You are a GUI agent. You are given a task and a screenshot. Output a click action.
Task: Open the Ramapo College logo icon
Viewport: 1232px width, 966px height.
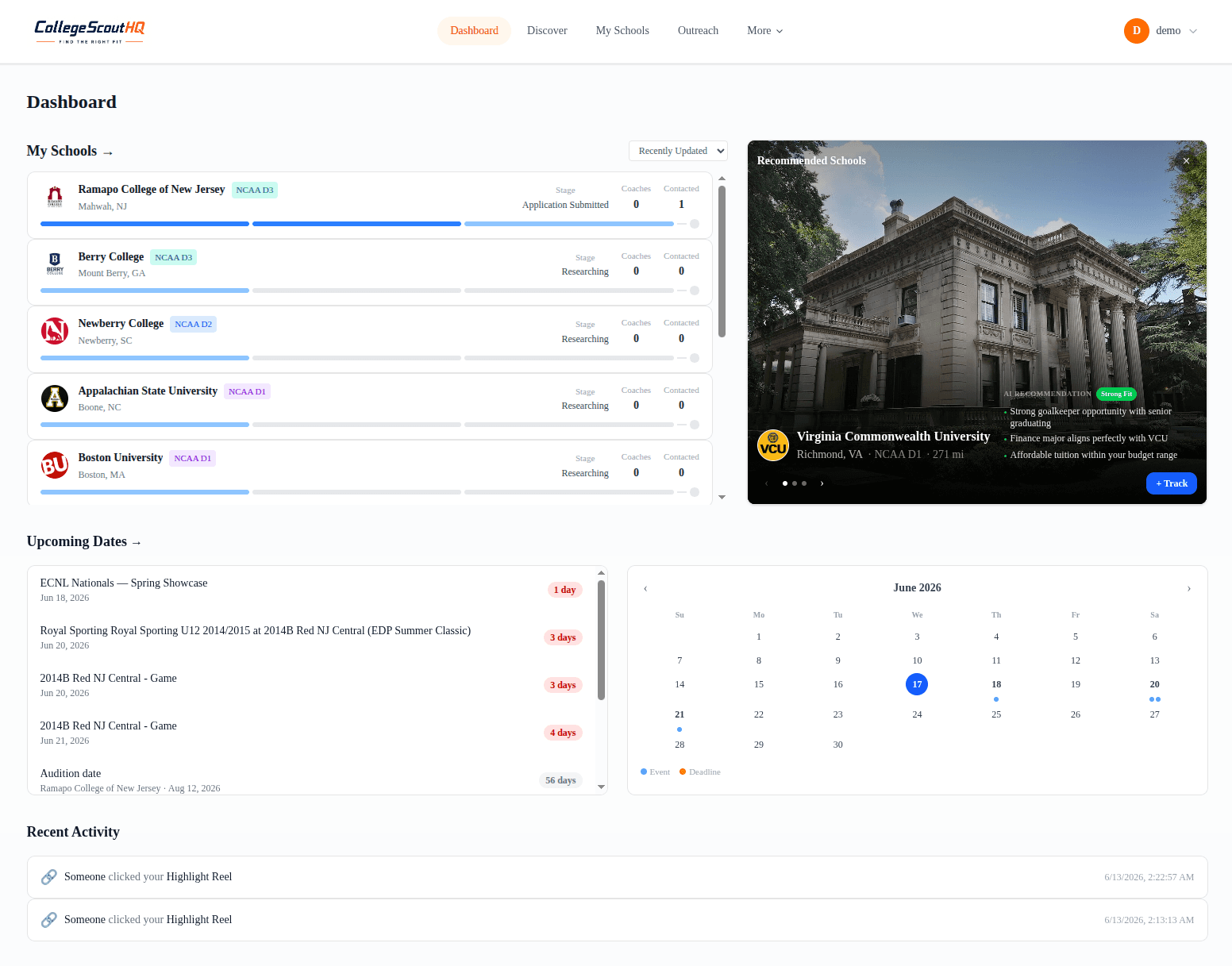tap(55, 196)
